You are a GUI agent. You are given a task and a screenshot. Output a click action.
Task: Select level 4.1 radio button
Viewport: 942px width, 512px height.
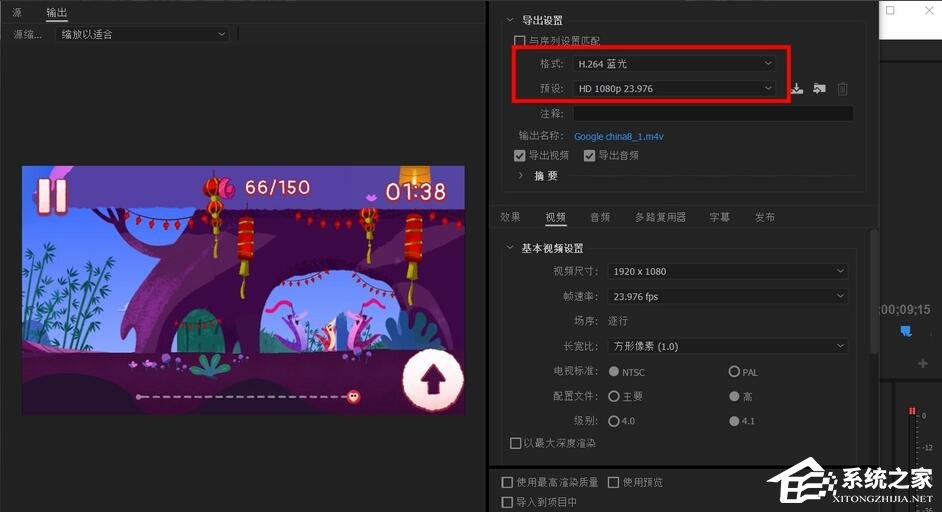pos(734,421)
